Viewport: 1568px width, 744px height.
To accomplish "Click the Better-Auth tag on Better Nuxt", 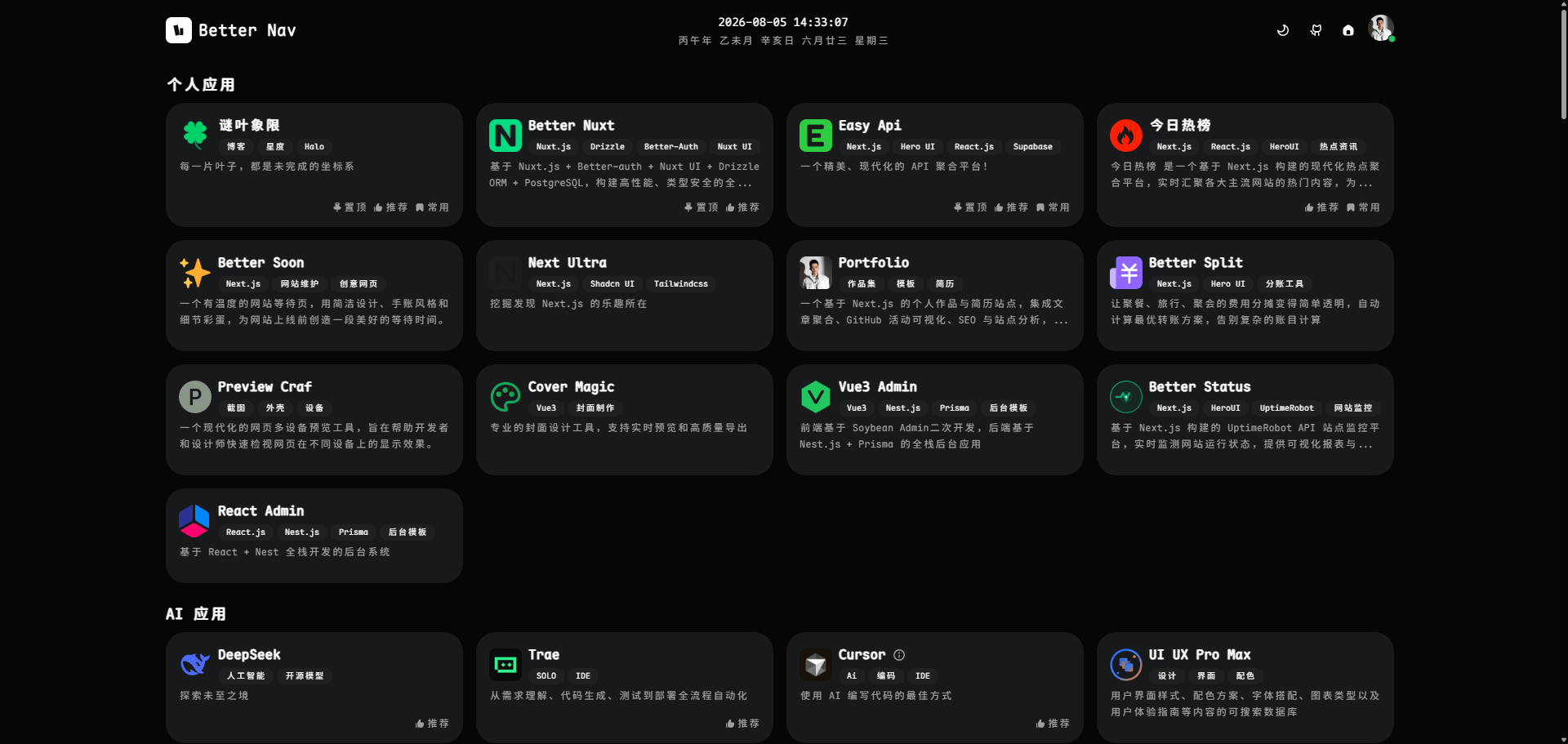I will pyautogui.click(x=671, y=147).
